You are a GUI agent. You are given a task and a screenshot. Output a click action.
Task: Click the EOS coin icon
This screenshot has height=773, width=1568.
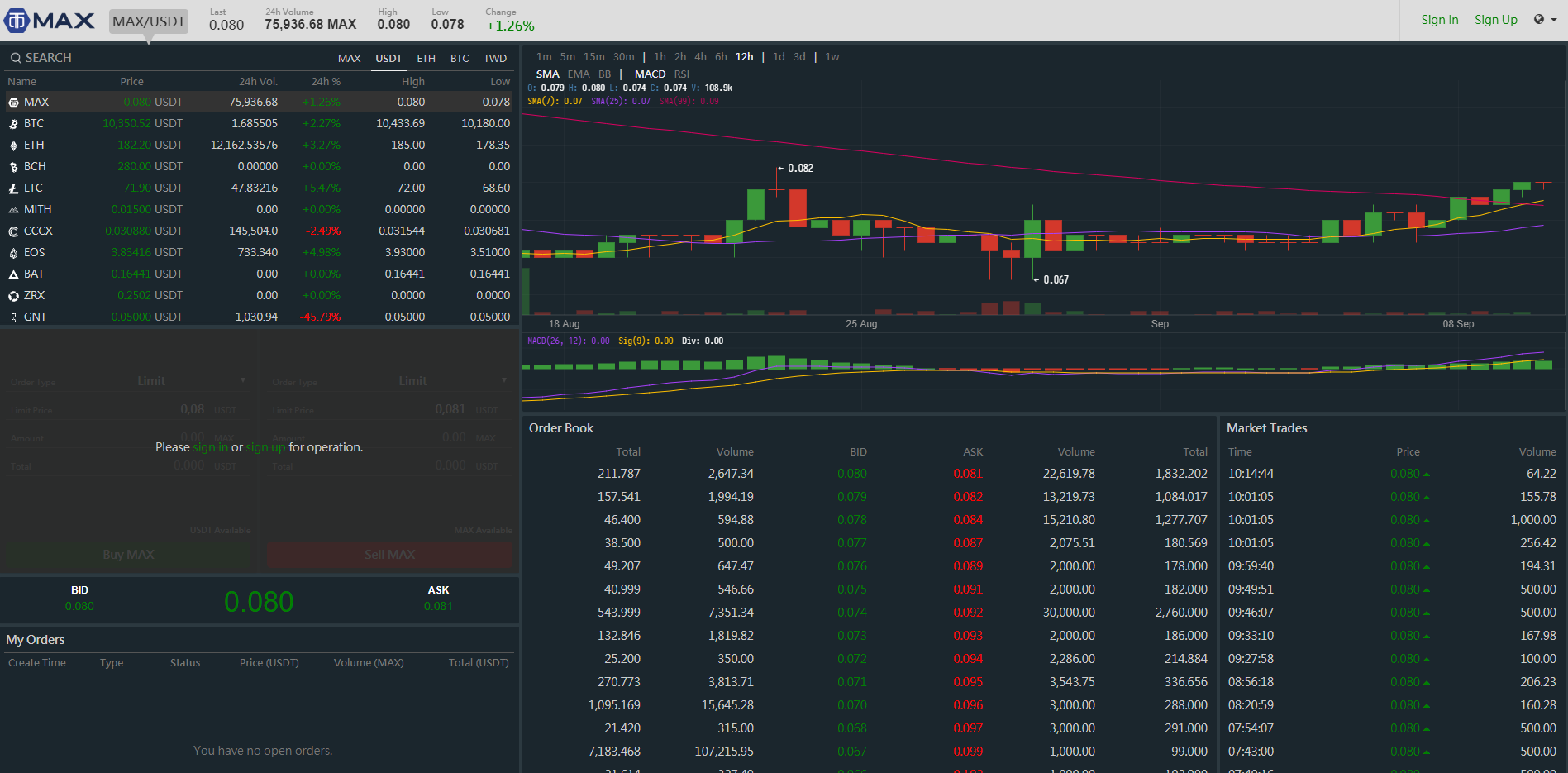(x=13, y=253)
